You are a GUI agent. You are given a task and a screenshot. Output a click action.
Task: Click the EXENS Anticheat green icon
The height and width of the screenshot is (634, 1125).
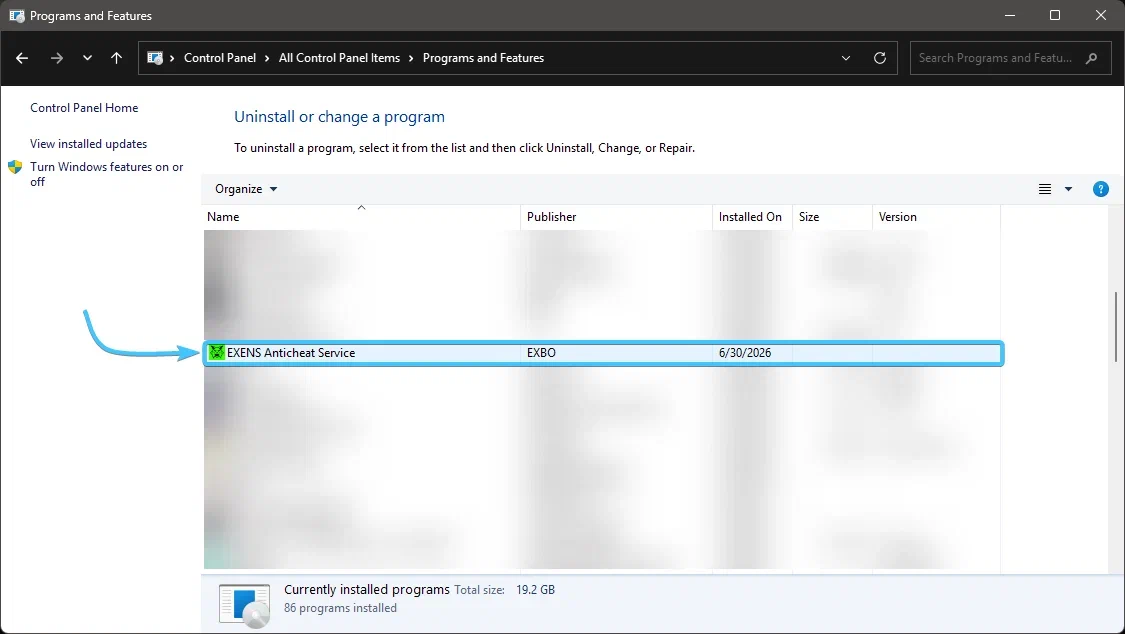216,353
